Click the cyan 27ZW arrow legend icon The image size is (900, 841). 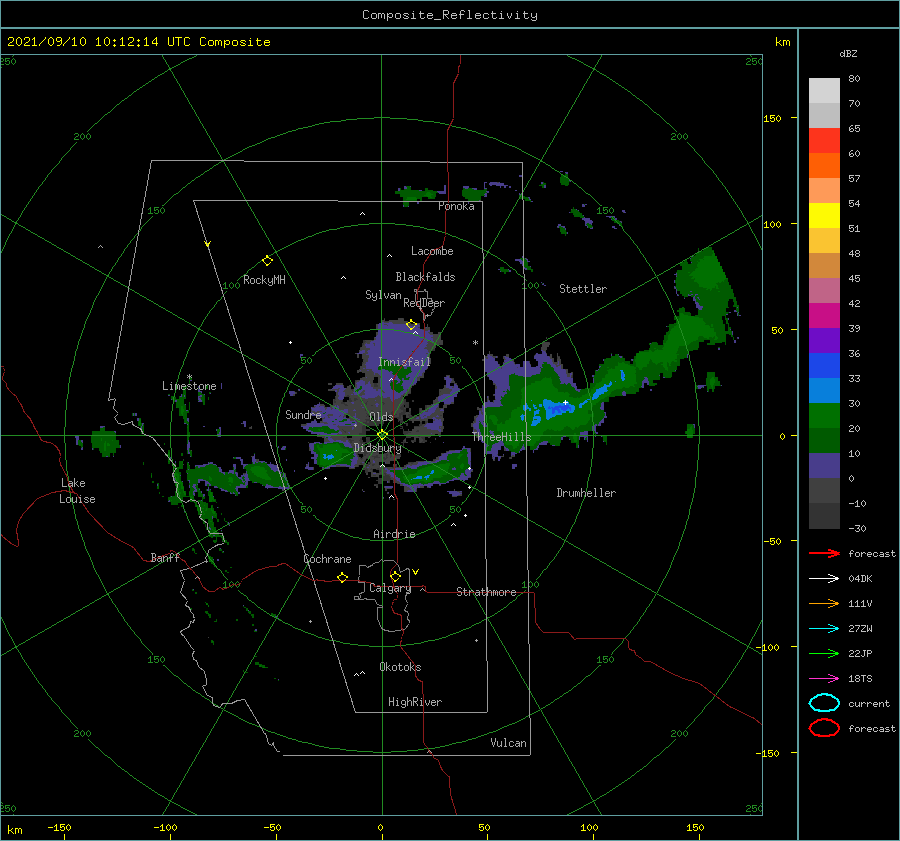(x=824, y=629)
